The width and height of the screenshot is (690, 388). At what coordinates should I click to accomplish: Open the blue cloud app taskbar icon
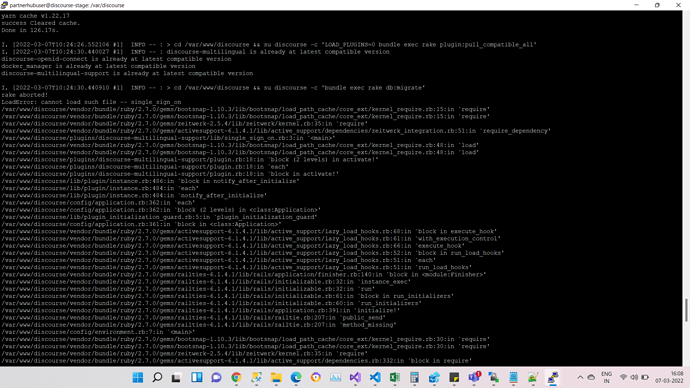click(434, 377)
